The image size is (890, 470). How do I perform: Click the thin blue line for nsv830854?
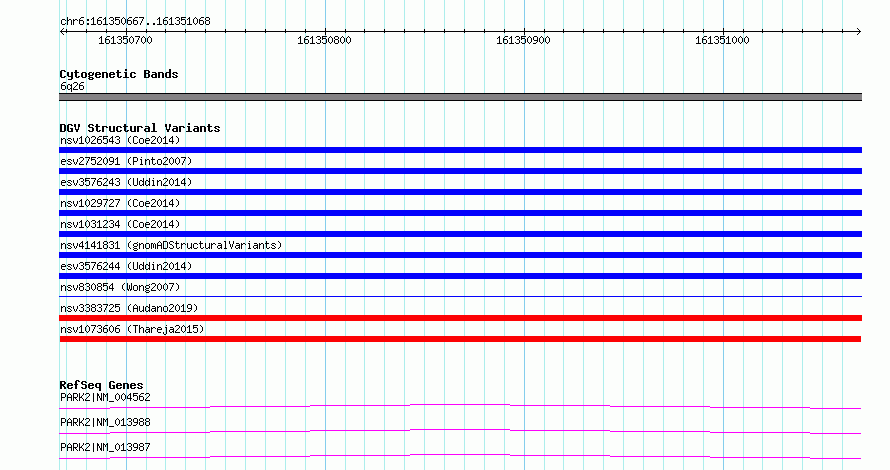[x=460, y=296]
